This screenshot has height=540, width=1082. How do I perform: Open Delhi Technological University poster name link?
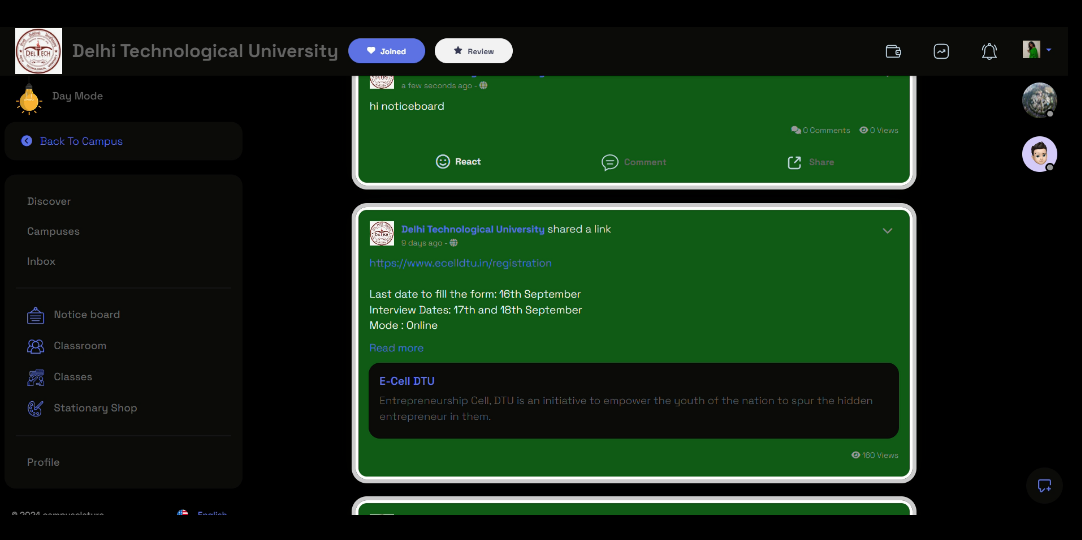pos(473,229)
